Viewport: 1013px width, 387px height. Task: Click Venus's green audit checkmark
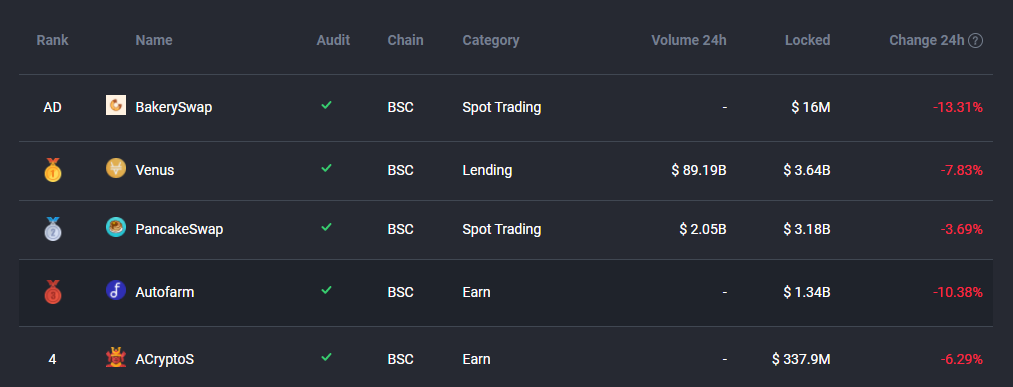click(x=326, y=168)
